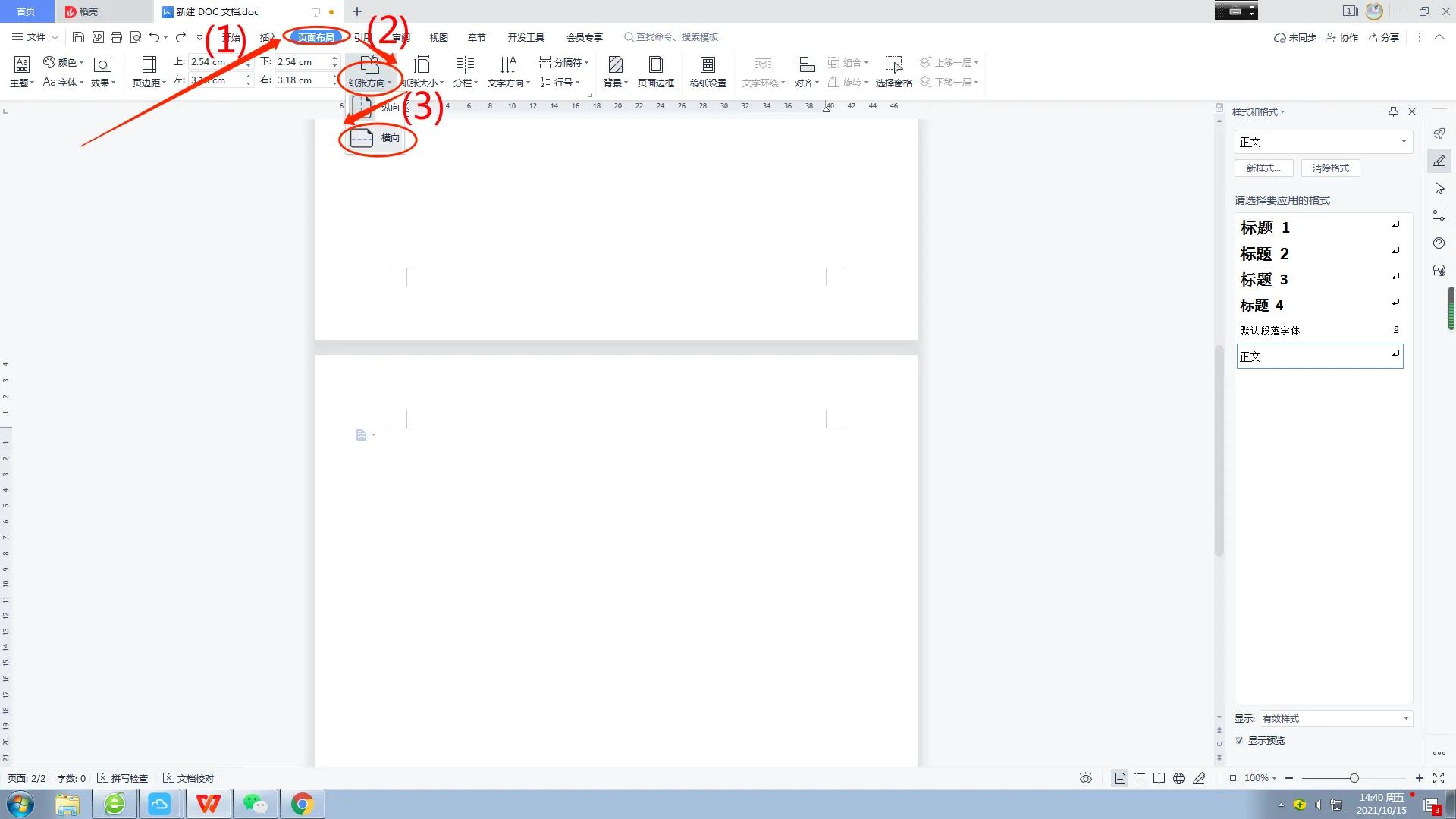Toggle page layout view in status bar
The image size is (1456, 819).
1120,778
